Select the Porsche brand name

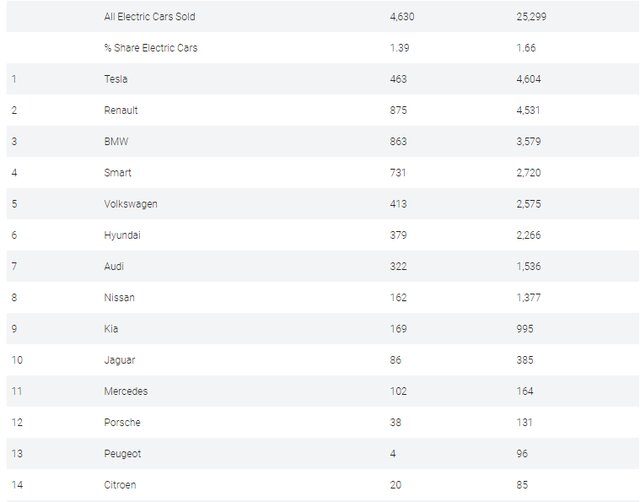(122, 422)
